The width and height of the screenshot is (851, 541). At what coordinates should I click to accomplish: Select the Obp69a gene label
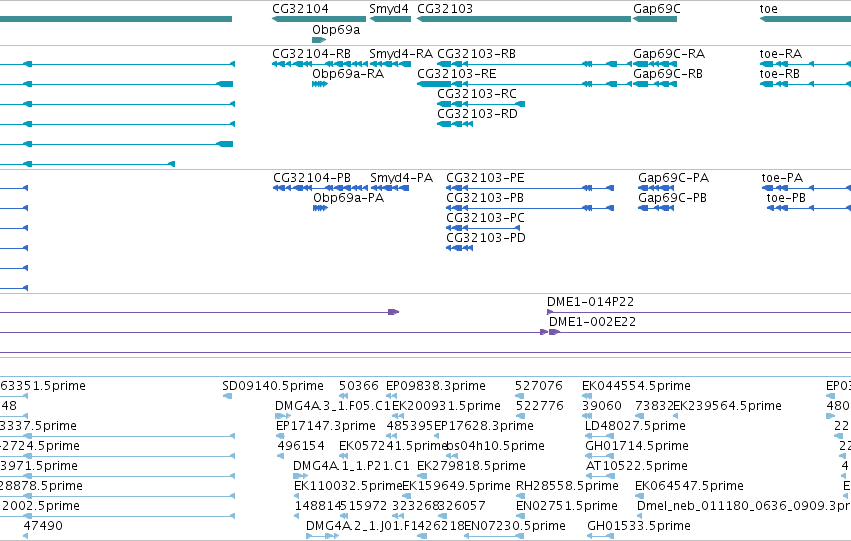[336, 29]
